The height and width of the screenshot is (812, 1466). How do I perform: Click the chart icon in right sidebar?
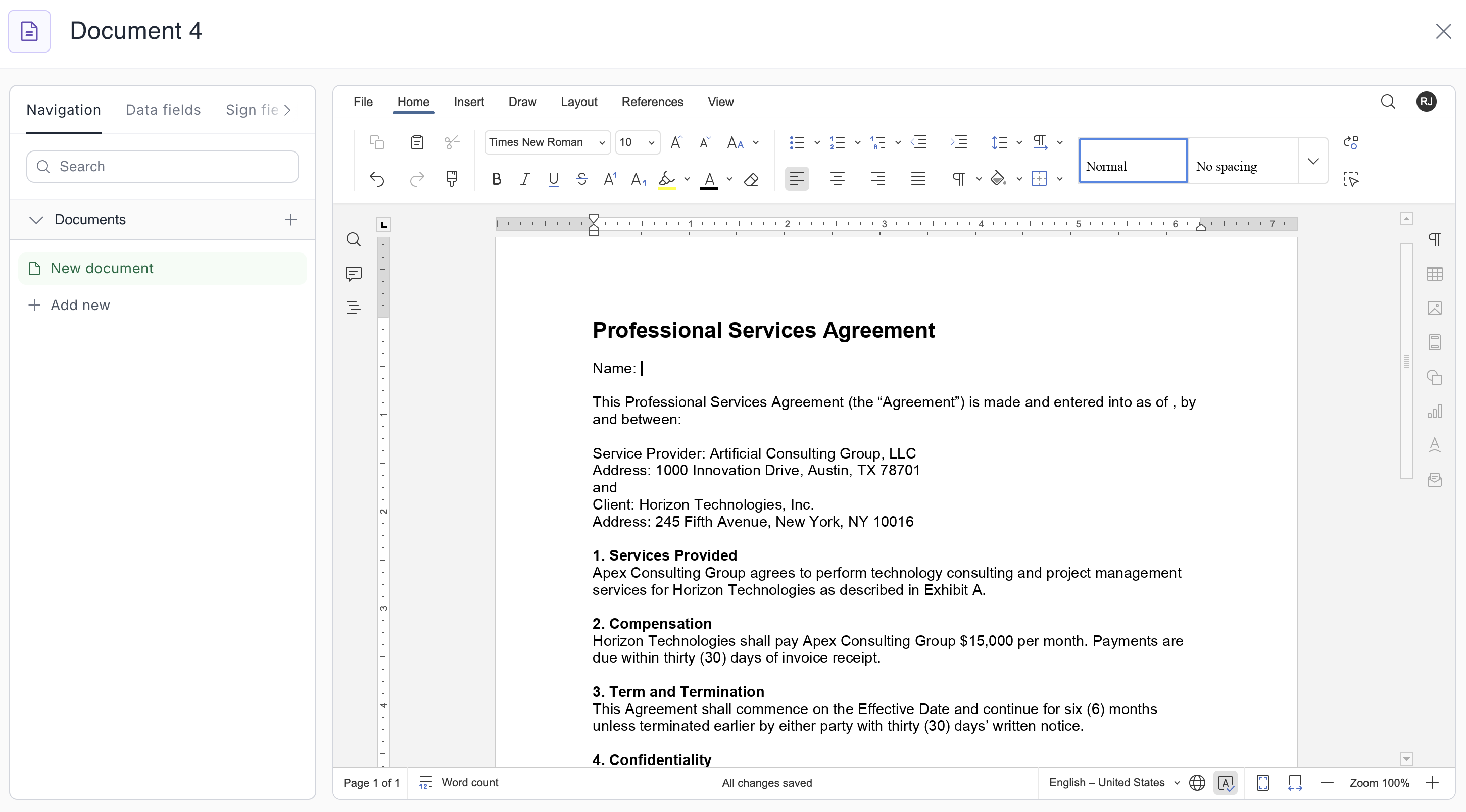pyautogui.click(x=1434, y=412)
